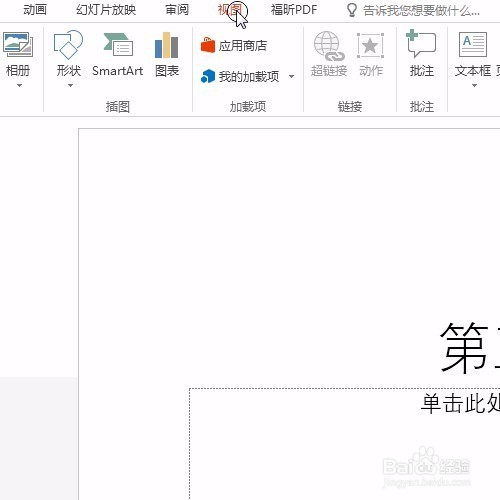
Task: Click the 告诉我您想要做什么 search box
Action: (x=422, y=11)
